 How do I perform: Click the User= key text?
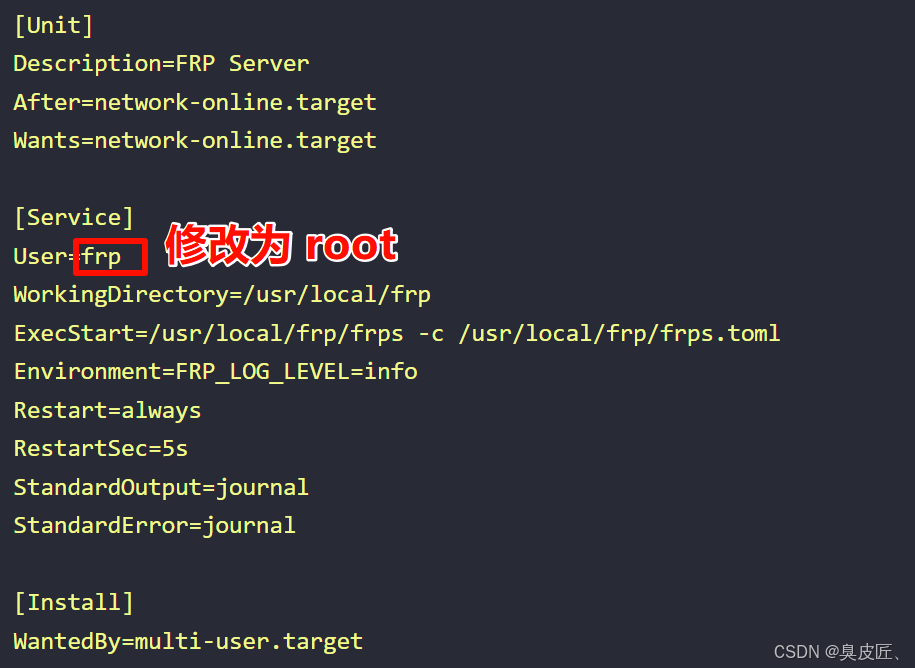point(47,257)
